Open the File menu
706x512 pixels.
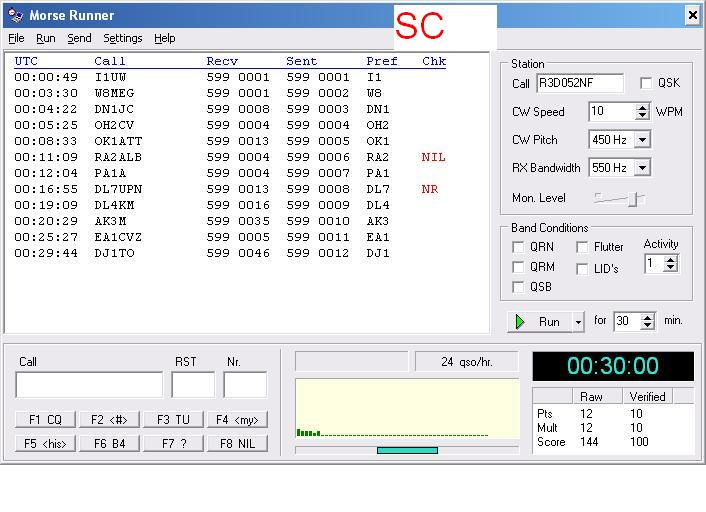pyautogui.click(x=16, y=38)
